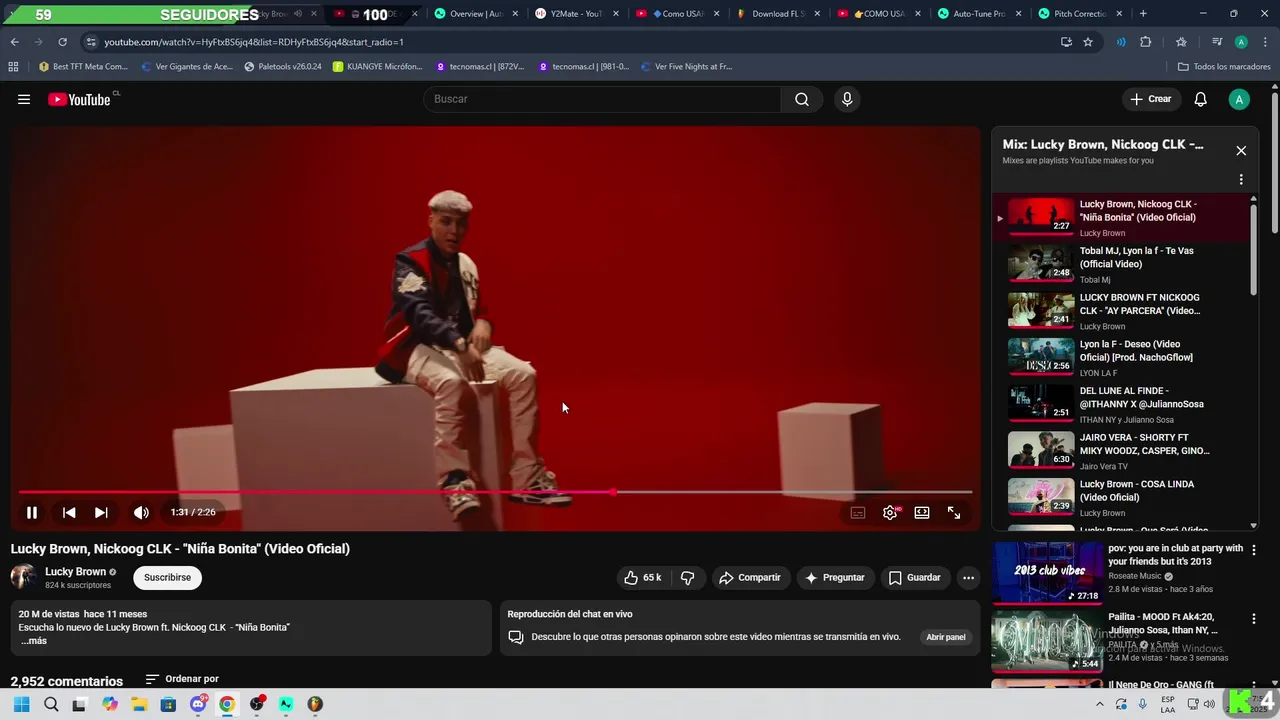The height and width of the screenshot is (720, 1280).
Task: Switch to Y2Mate browser tab
Action: (x=576, y=14)
